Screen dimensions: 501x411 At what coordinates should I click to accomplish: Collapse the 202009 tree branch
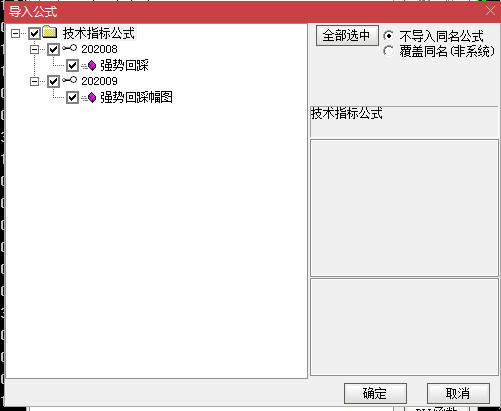(34, 81)
